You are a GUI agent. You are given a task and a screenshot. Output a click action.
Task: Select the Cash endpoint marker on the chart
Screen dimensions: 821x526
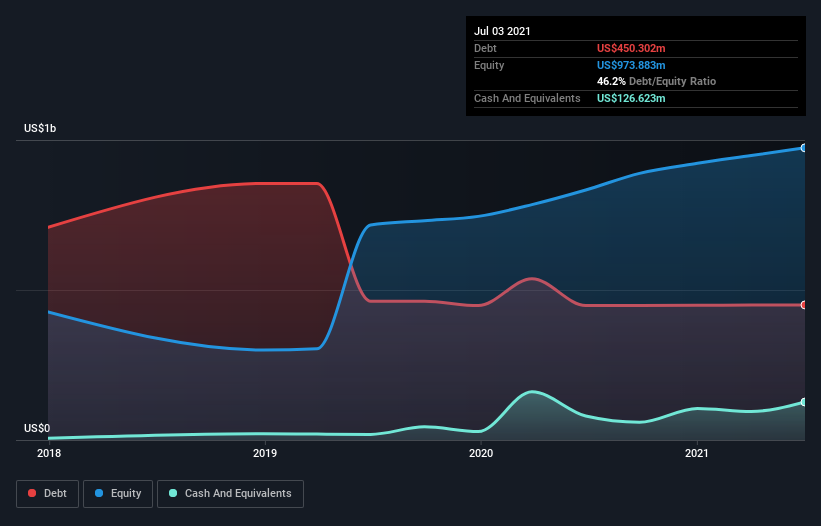tap(803, 402)
